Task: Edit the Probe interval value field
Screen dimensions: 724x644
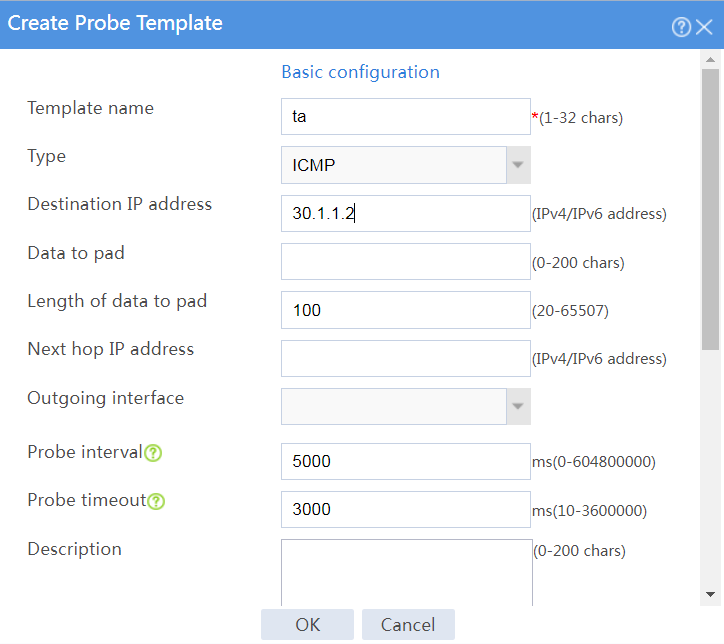Action: pos(406,462)
